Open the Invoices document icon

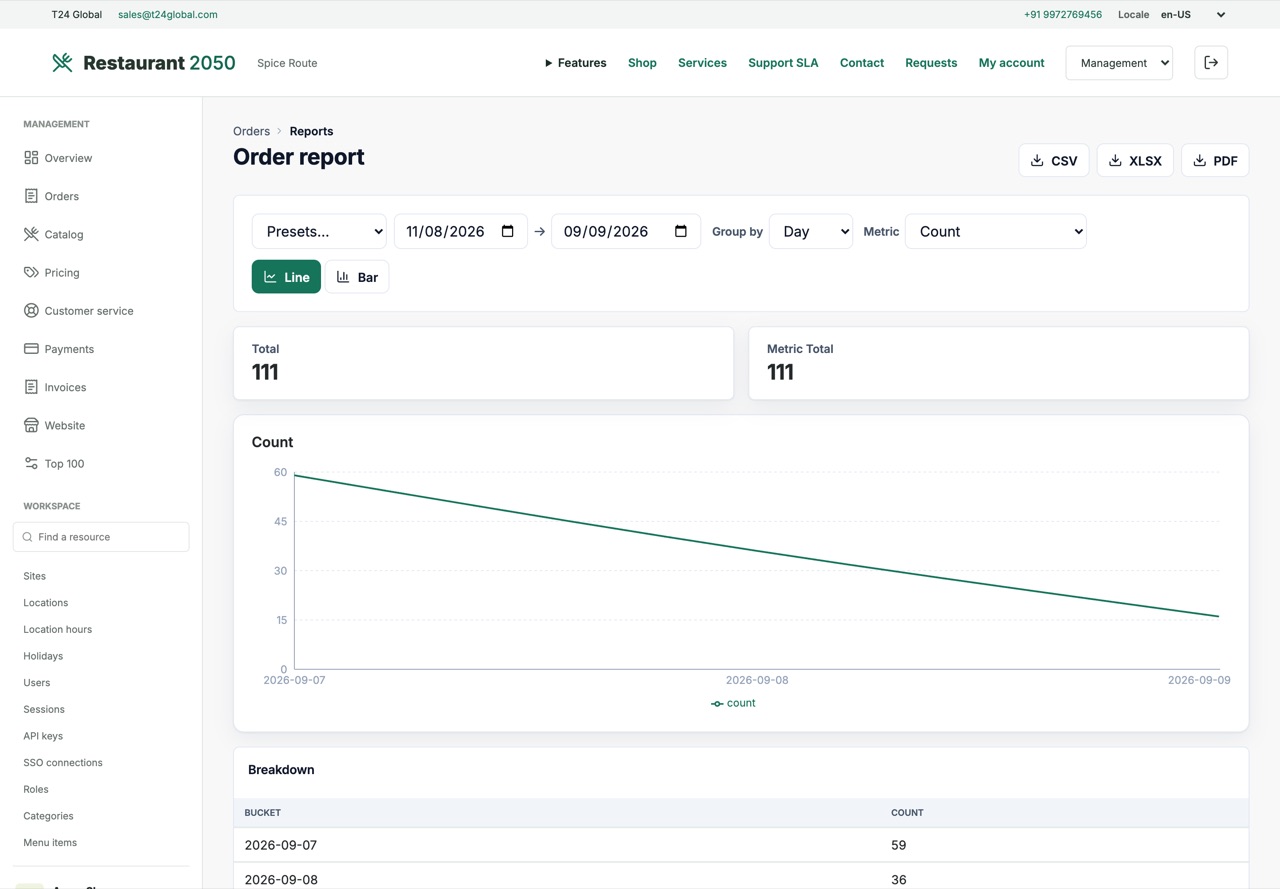[31, 387]
